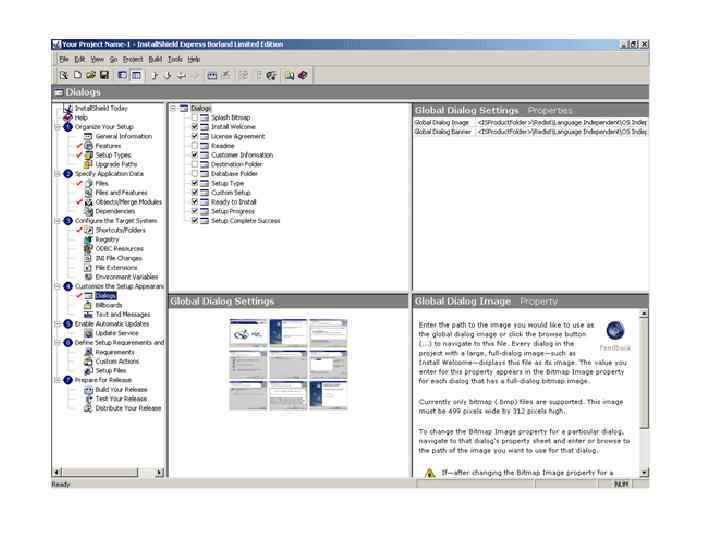Select the Ready to Install dialog
This screenshot has height=540, width=720.
233,202
